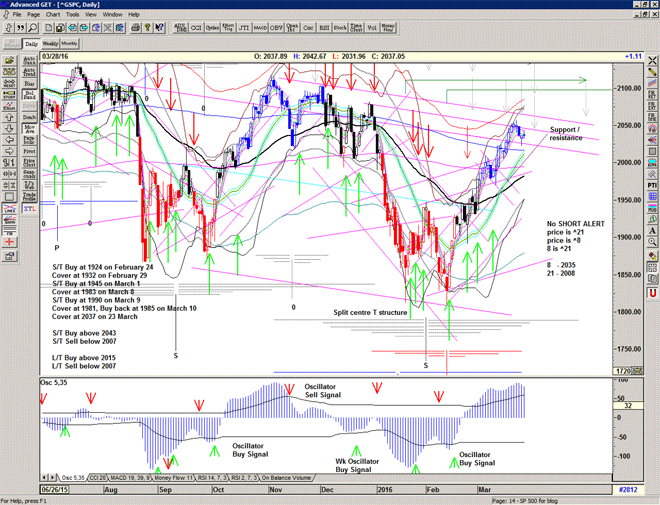Switch chart to Monthly timeframe
The width and height of the screenshot is (660, 505).
click(70, 44)
